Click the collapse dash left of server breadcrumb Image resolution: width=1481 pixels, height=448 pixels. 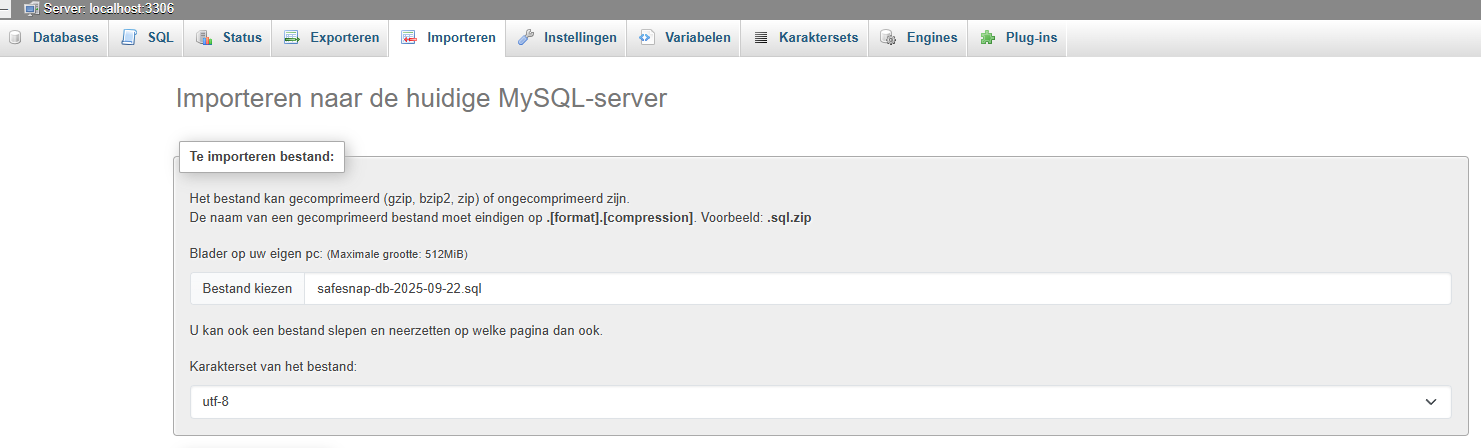tap(7, 8)
